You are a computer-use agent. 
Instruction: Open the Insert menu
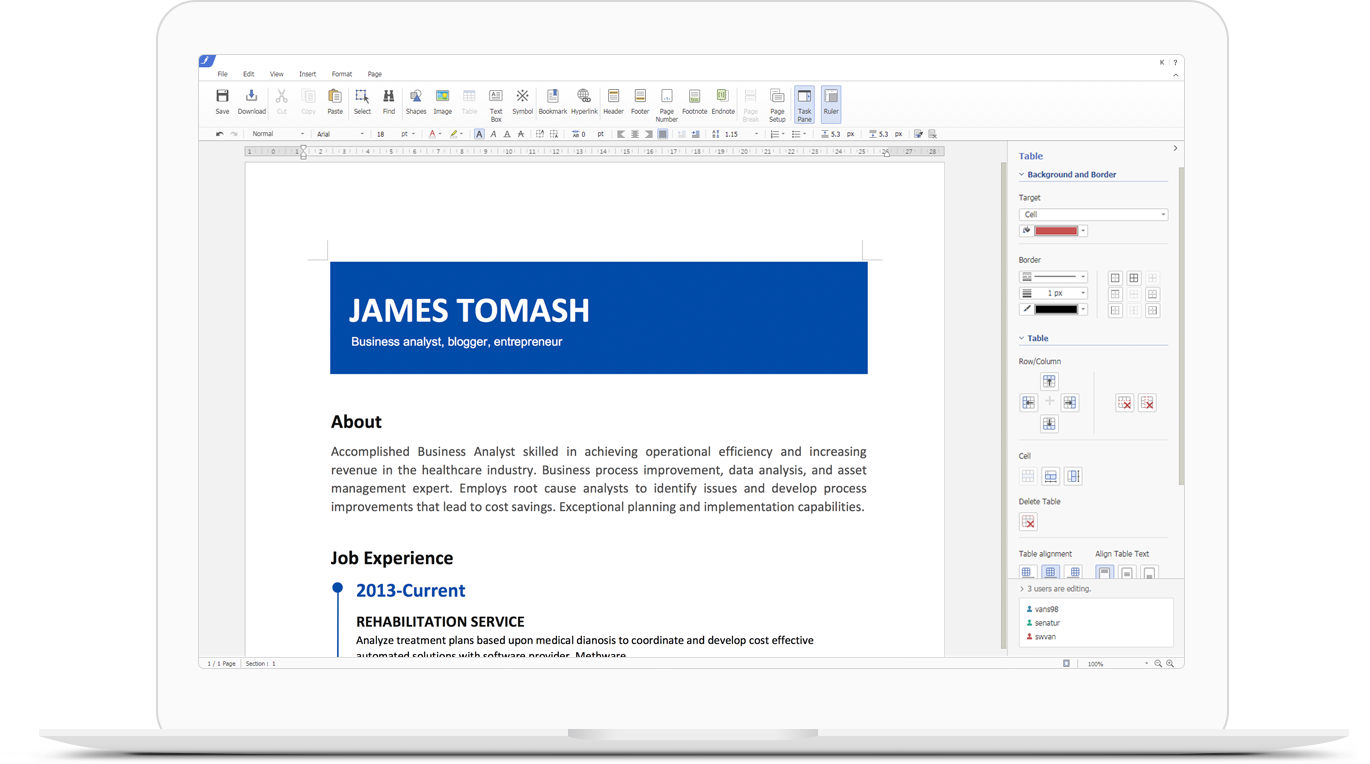(307, 74)
